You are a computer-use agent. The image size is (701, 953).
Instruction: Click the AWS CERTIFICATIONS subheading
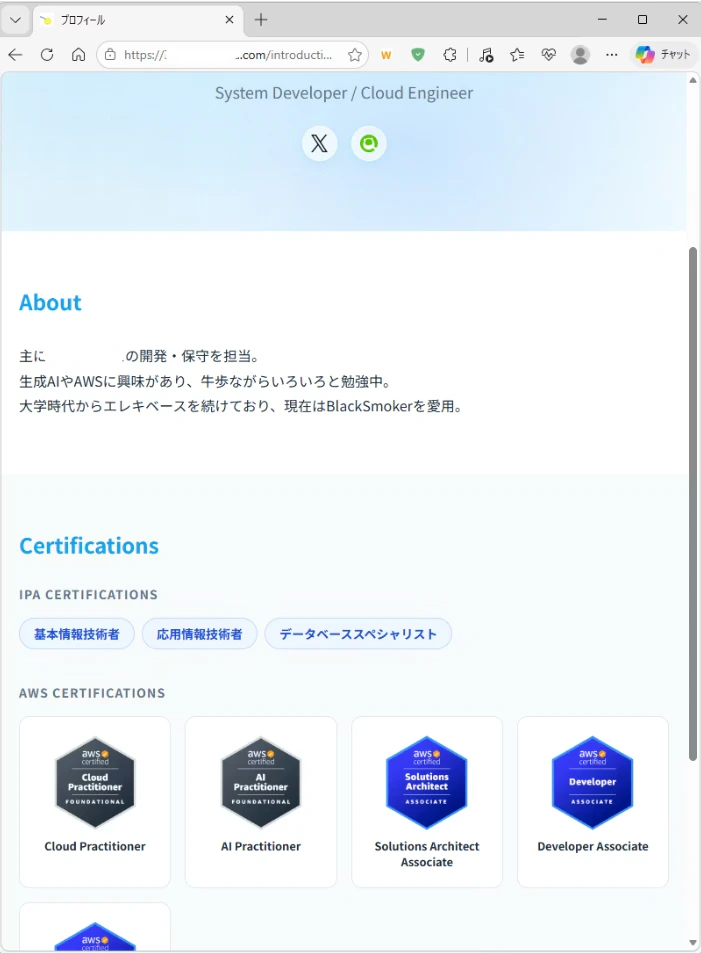click(92, 693)
